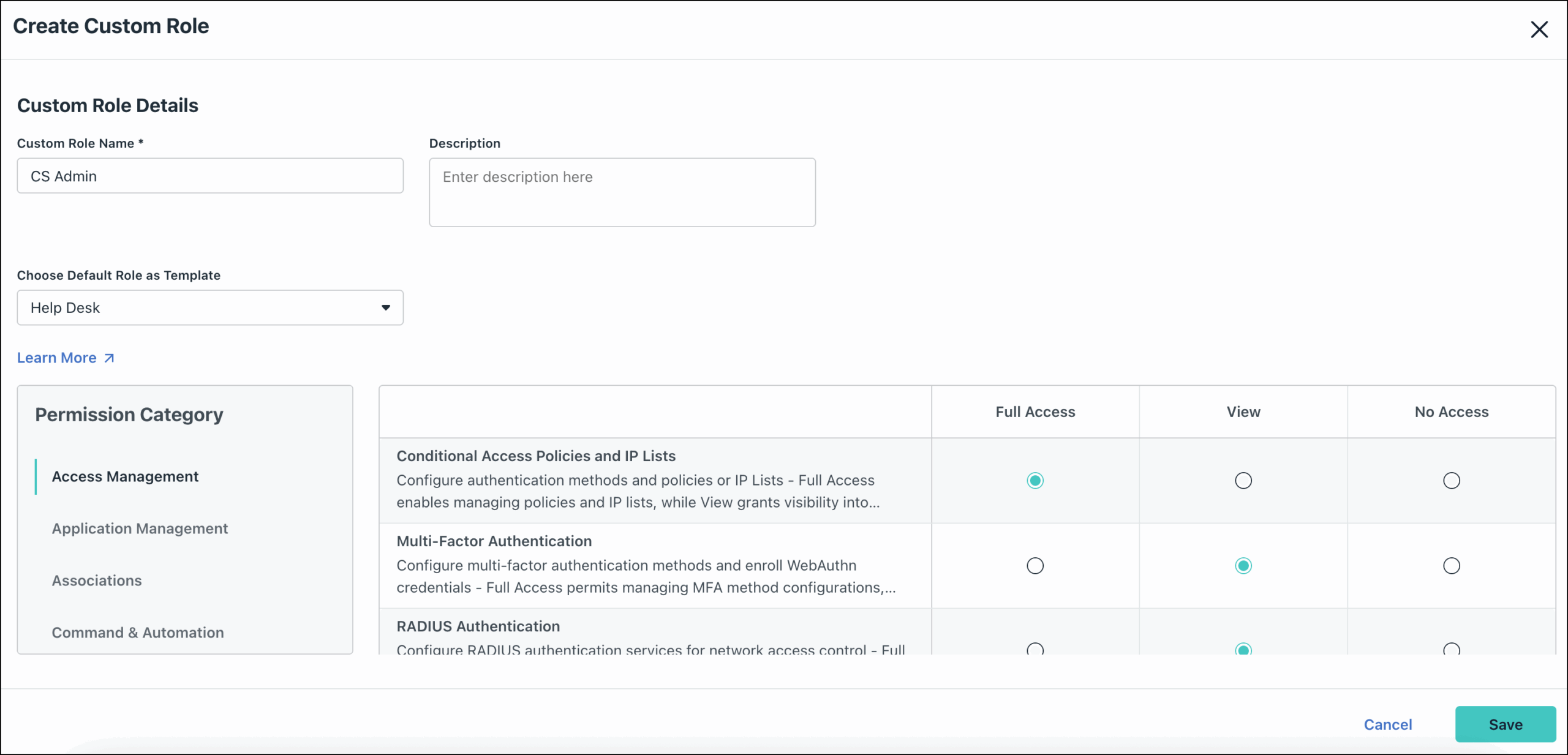The width and height of the screenshot is (1568, 755).
Task: Select Command & Automation category
Action: coord(137,633)
